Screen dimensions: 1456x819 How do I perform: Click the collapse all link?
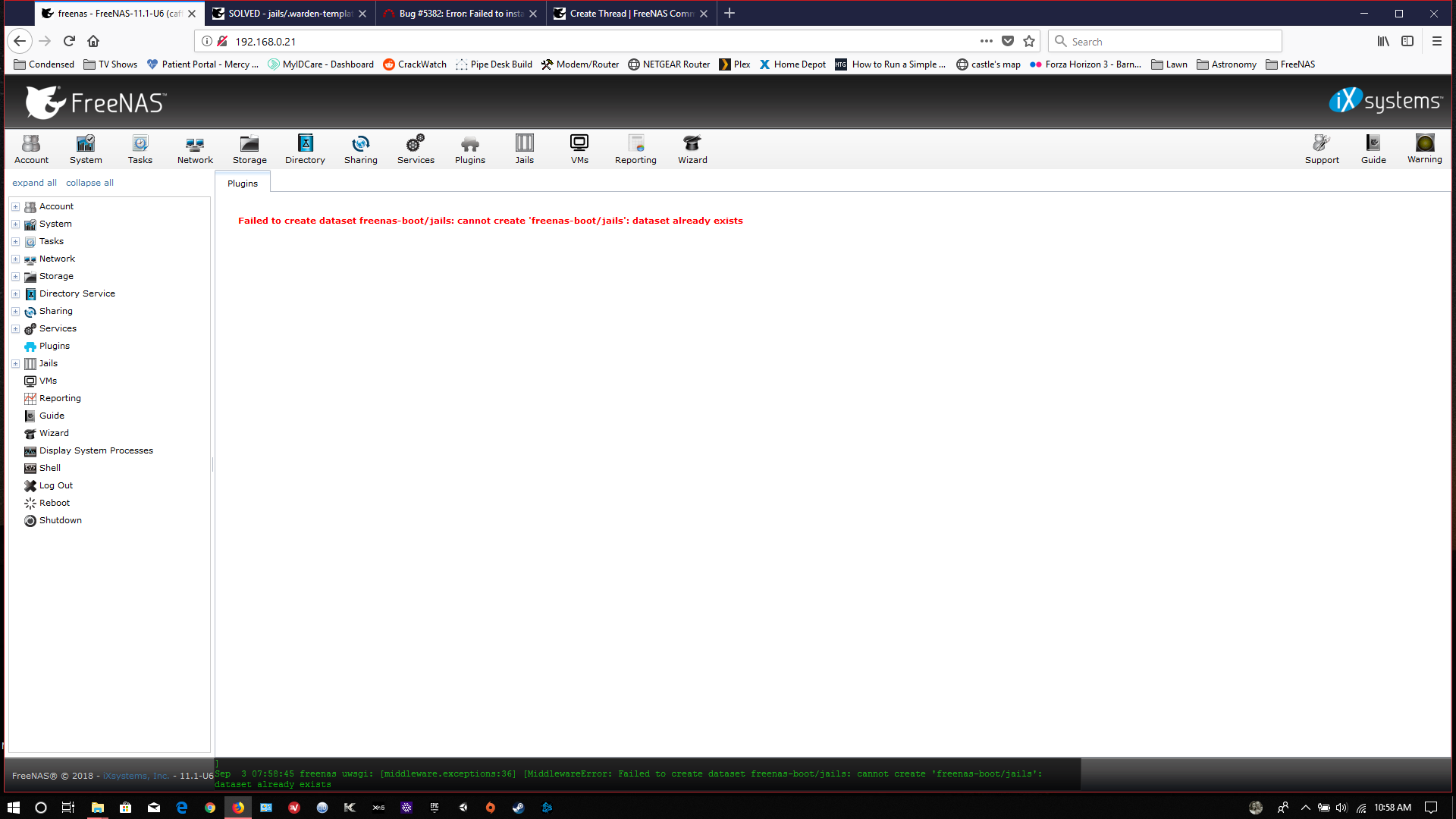[x=89, y=183]
